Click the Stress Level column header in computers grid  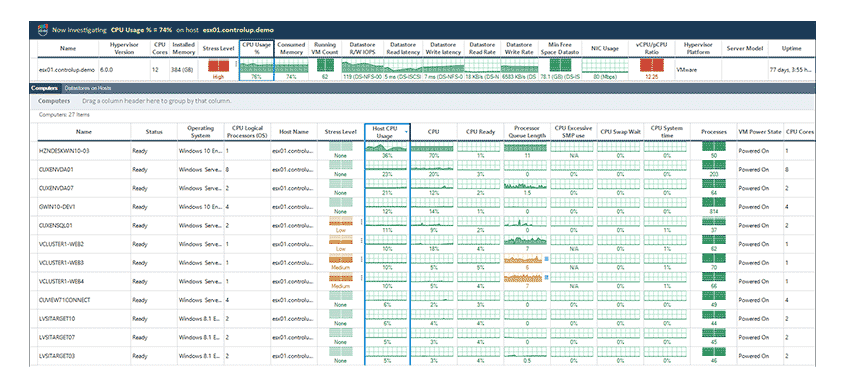341,132
